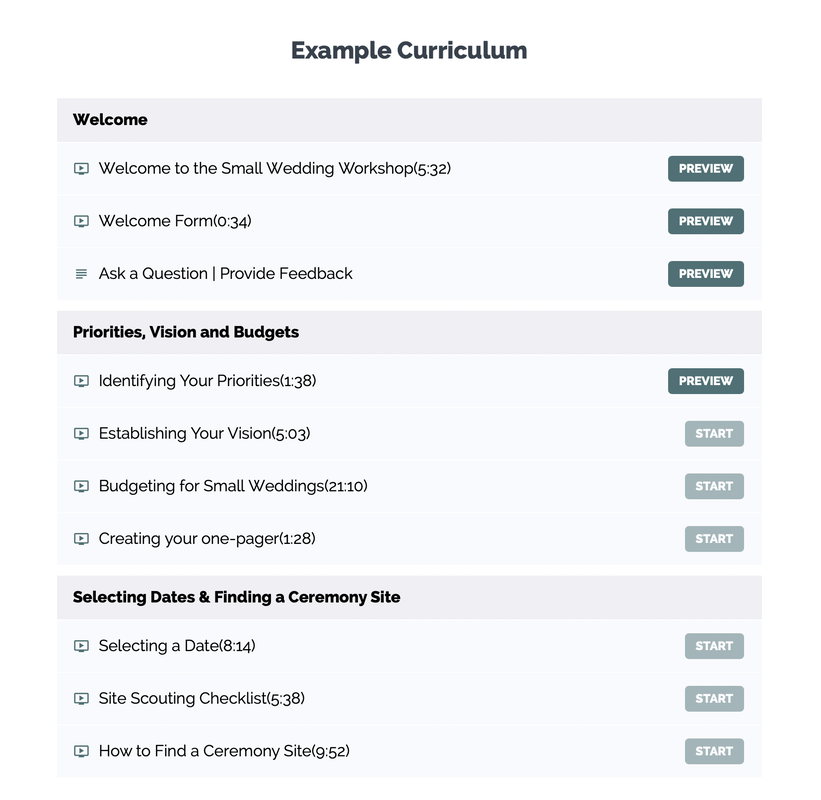Select the Priorities, Vision and Budgets section header
The height and width of the screenshot is (800, 821).
(x=186, y=332)
